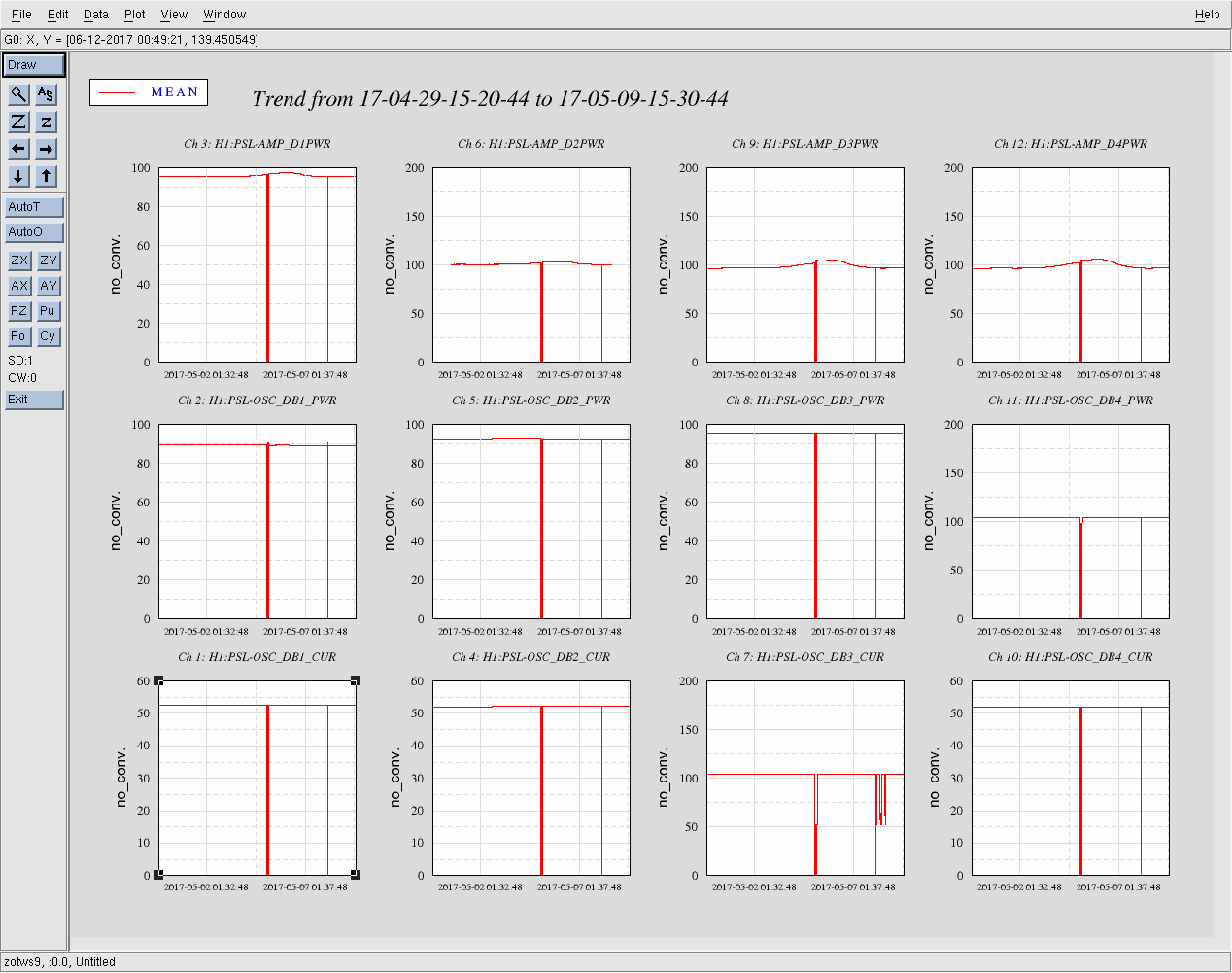Click the ZX zoom X button
Viewport: 1232px width, 973px height.
point(19,261)
